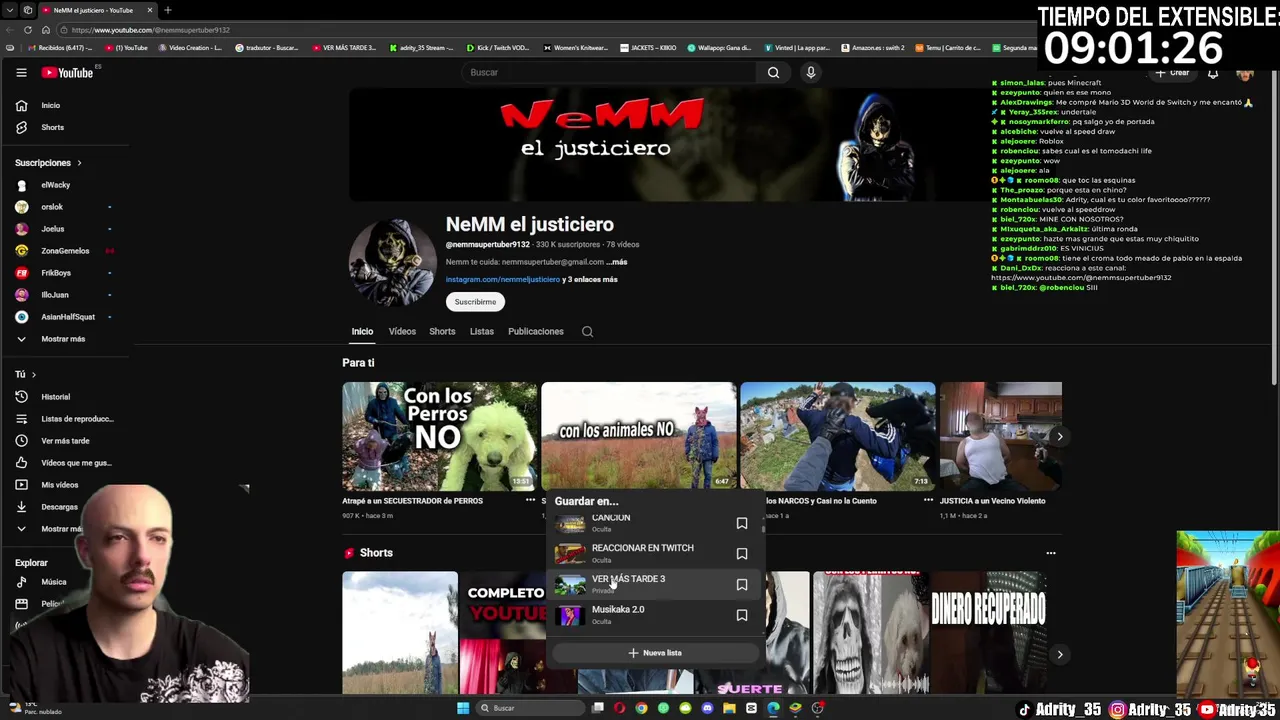This screenshot has width=1280, height=720.
Task: Reload the browser page
Action: (27, 30)
